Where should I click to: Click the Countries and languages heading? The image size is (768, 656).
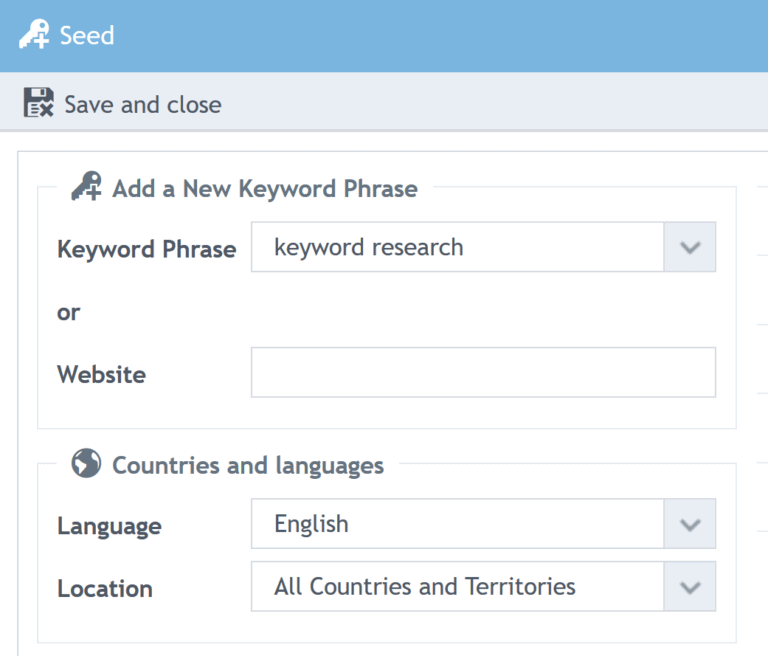tap(248, 465)
